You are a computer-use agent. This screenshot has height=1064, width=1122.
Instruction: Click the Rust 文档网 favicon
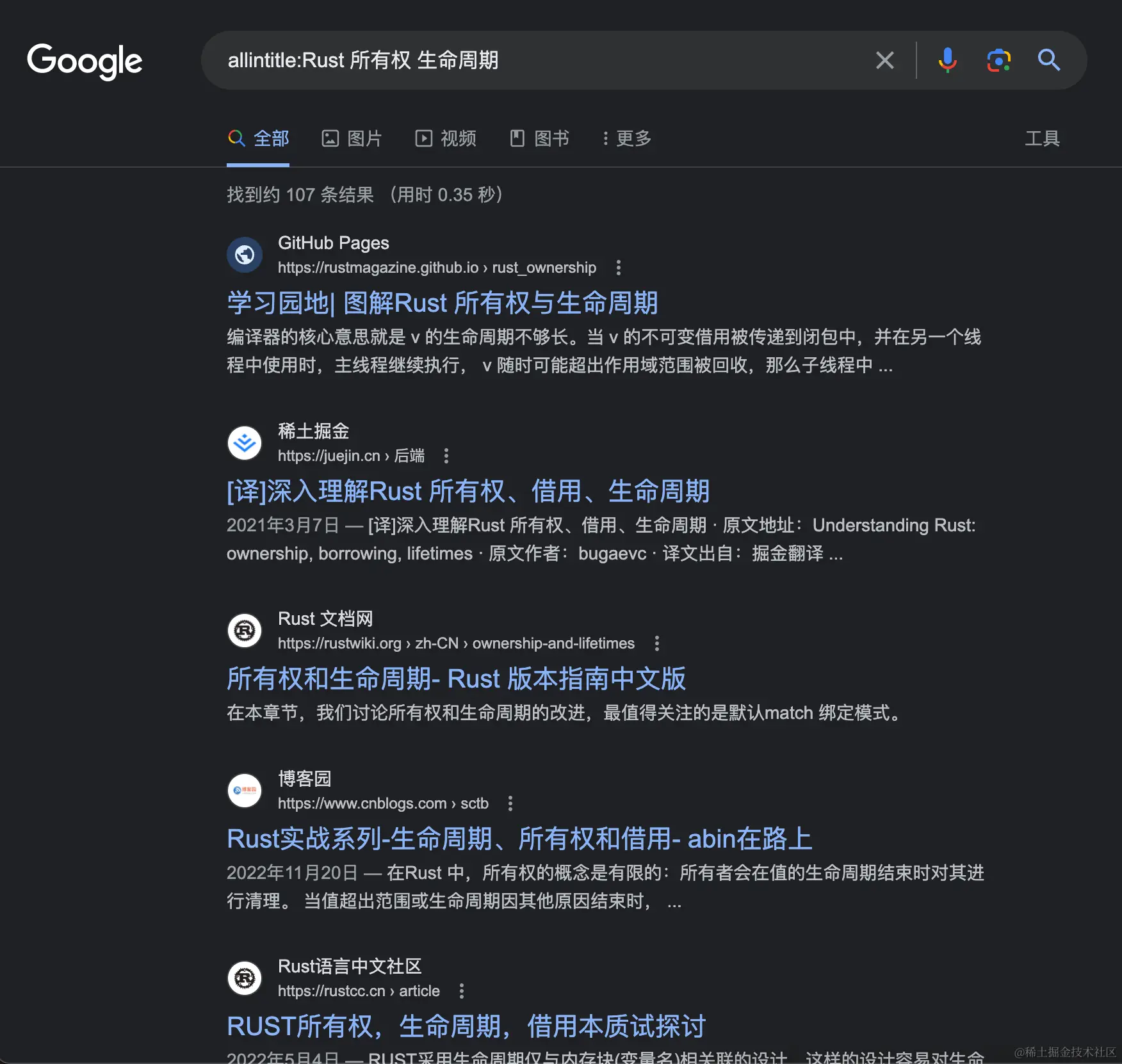tap(245, 631)
